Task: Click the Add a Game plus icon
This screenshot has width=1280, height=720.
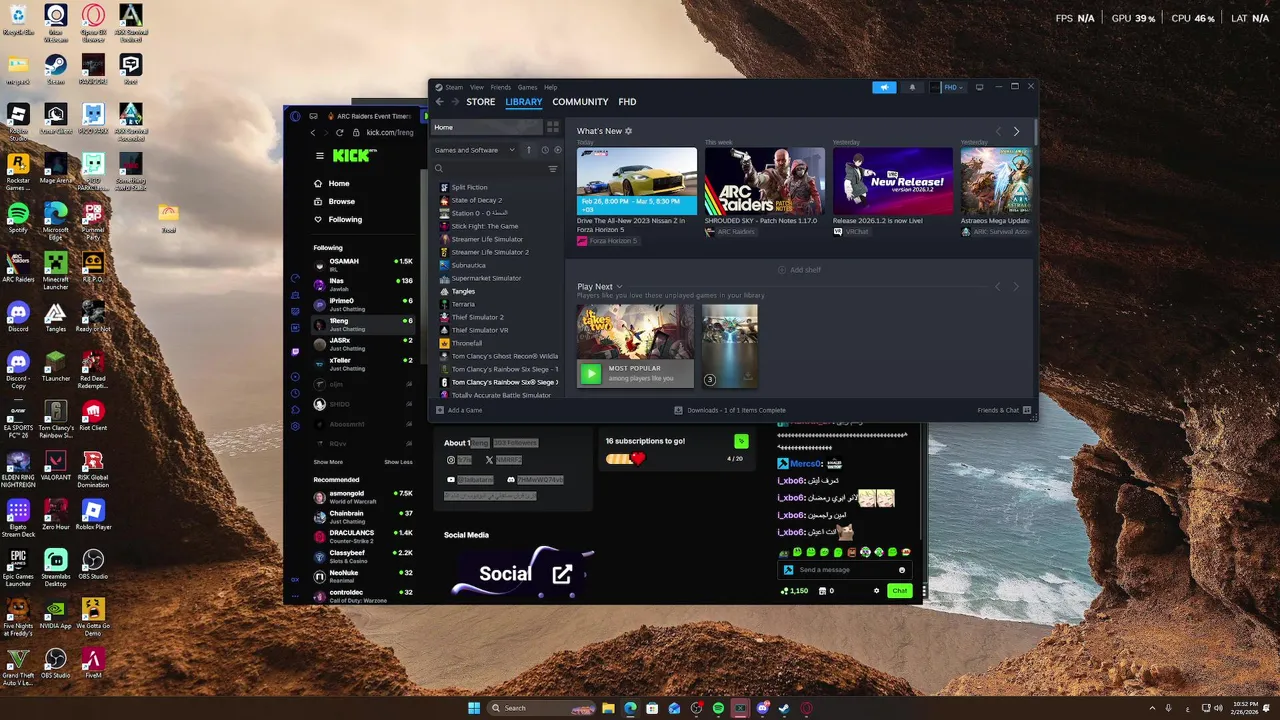Action: click(x=440, y=410)
